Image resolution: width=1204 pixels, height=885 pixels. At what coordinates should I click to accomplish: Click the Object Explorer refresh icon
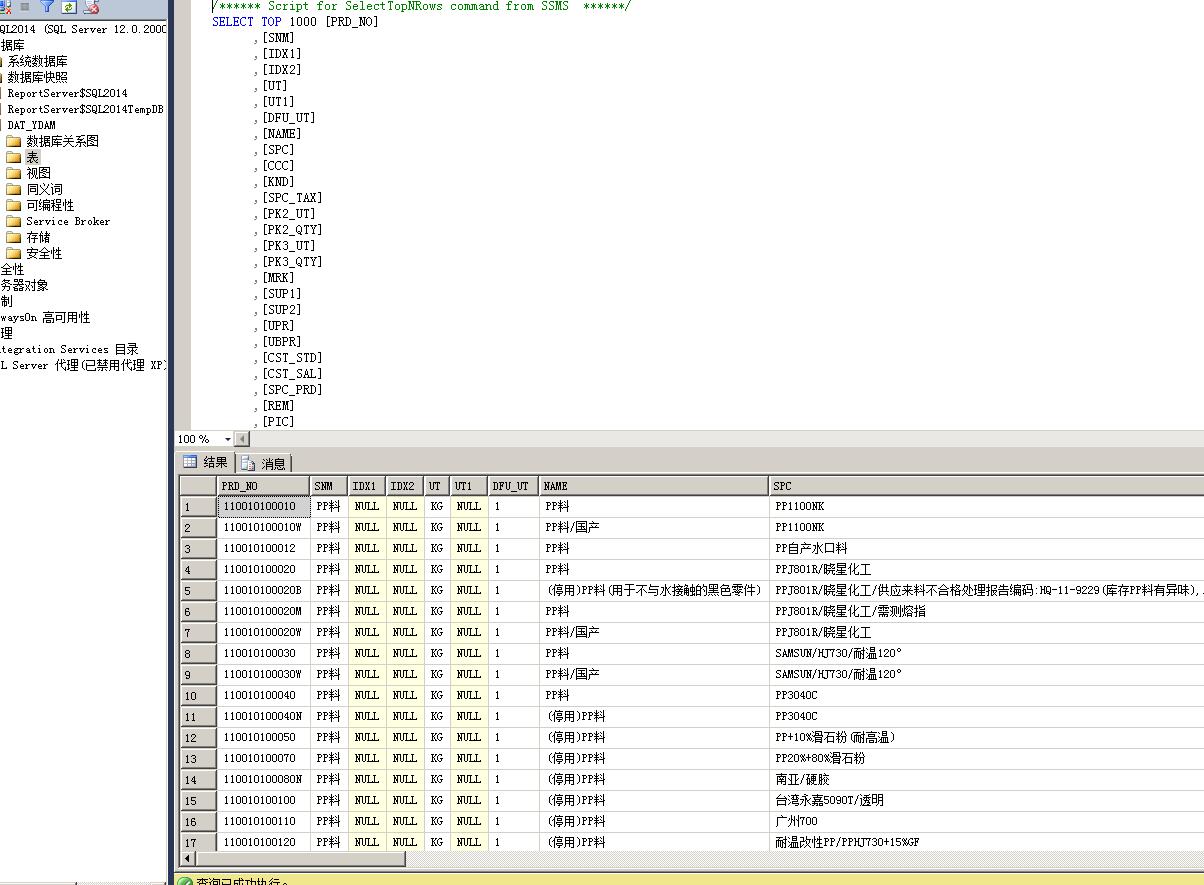point(69,6)
